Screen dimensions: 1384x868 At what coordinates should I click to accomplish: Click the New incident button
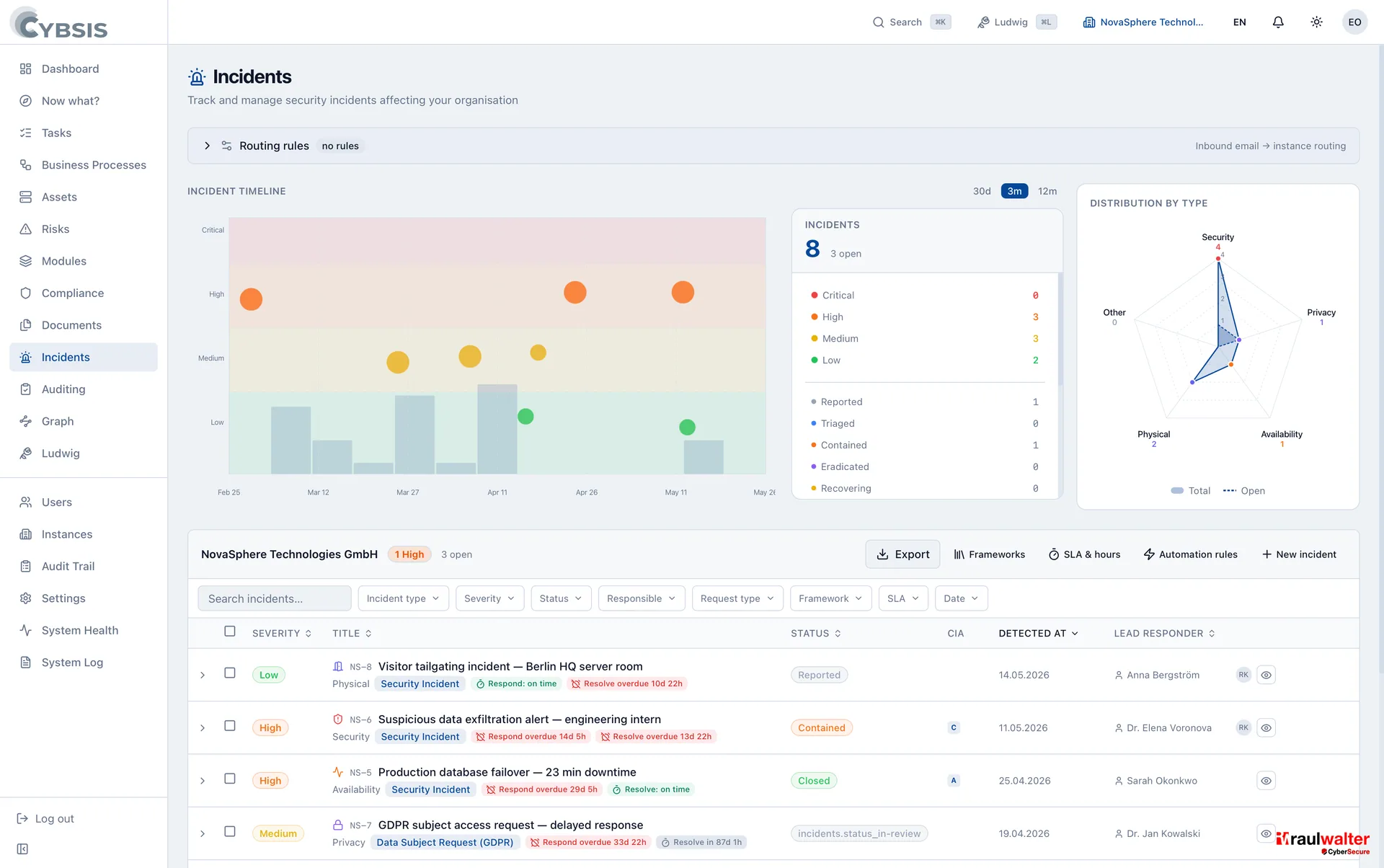[x=1299, y=554]
